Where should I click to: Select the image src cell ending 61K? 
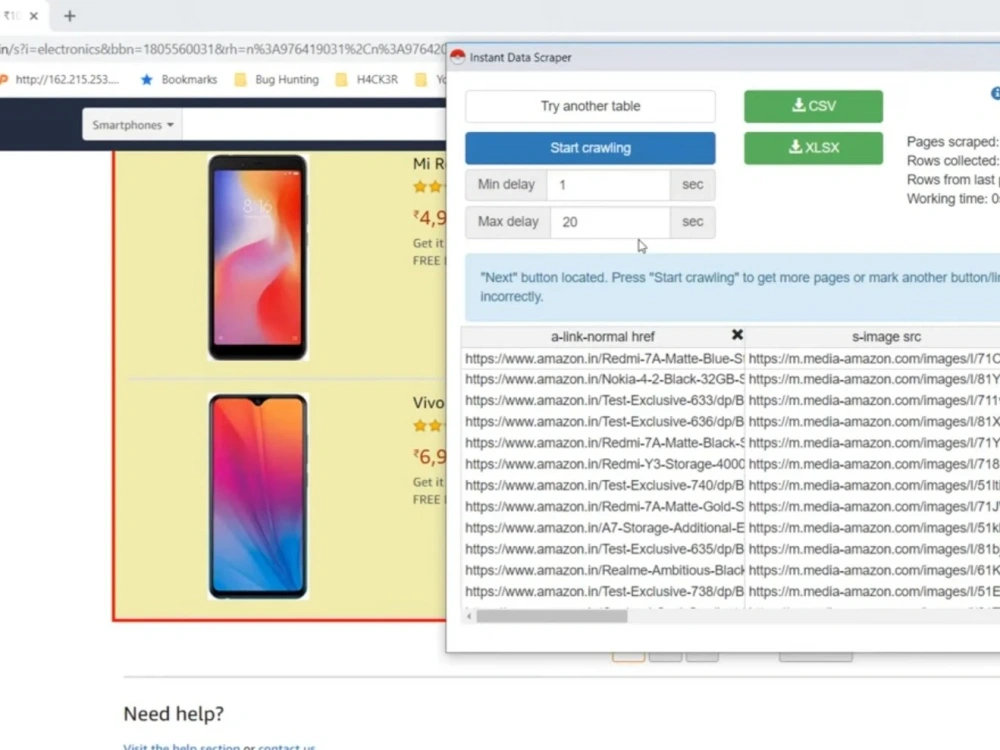[x=873, y=570]
